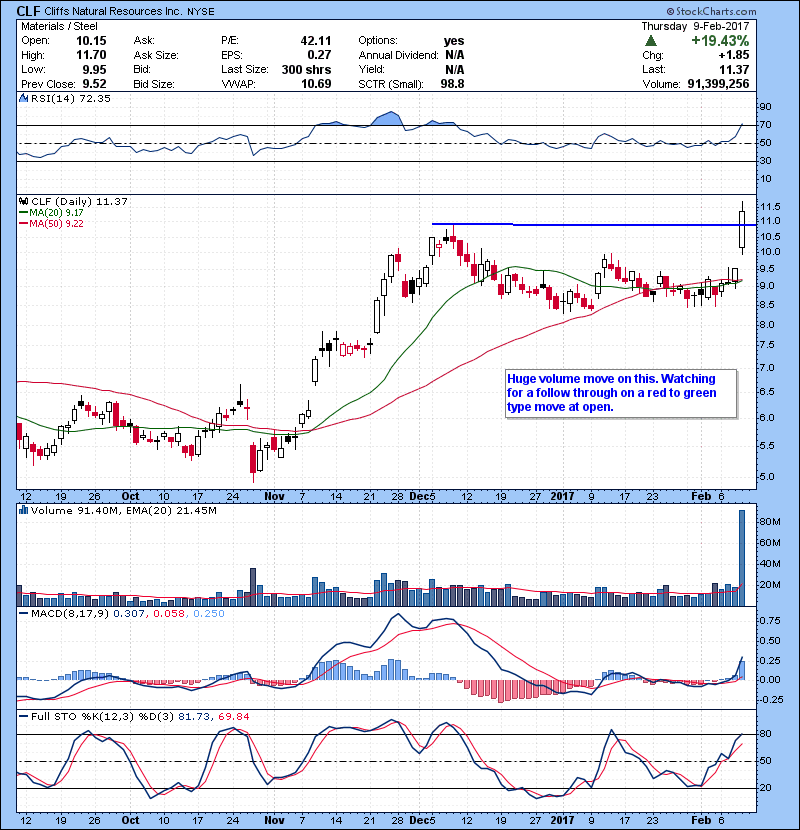The width and height of the screenshot is (800, 830).
Task: Click the Yield N/A value
Action: (x=454, y=69)
